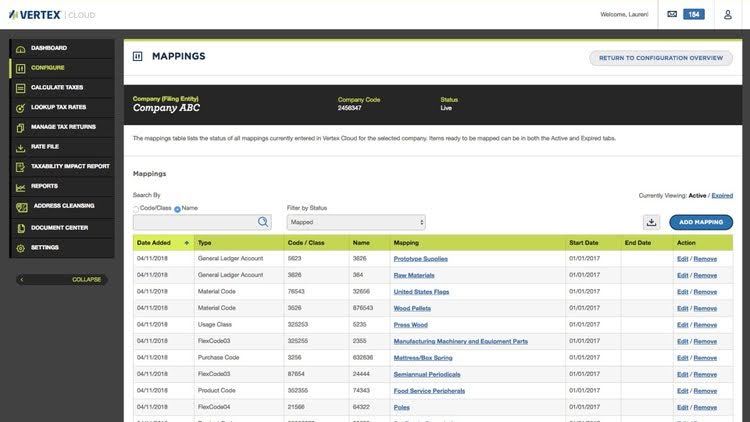This screenshot has height=422, width=750.
Task: Click the download mappings icon
Action: pos(652,222)
